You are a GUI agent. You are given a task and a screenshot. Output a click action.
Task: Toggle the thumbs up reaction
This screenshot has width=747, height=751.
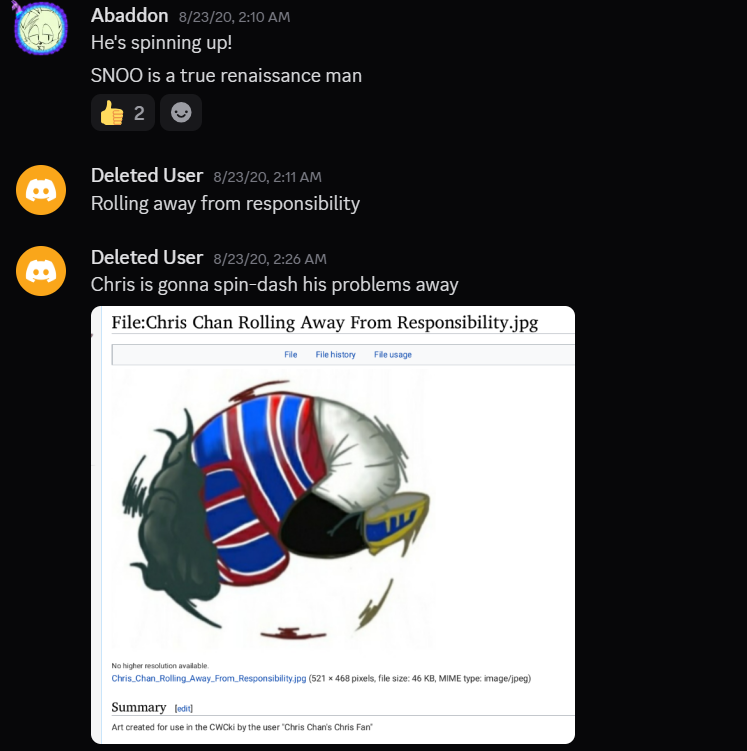pos(123,113)
